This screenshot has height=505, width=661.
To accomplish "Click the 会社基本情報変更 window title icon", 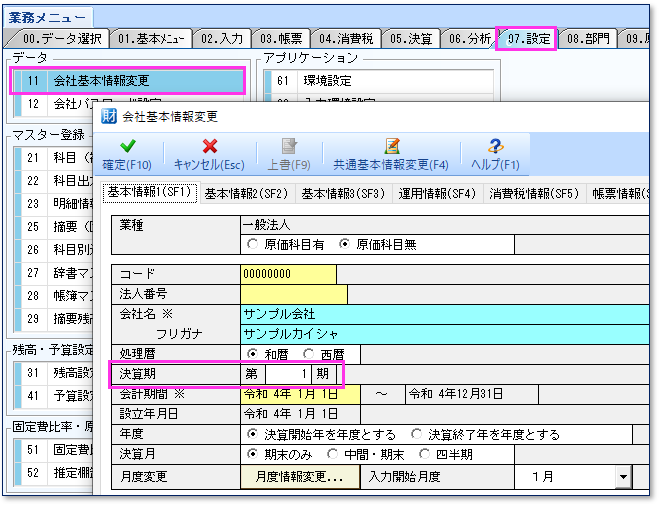I will [x=110, y=116].
